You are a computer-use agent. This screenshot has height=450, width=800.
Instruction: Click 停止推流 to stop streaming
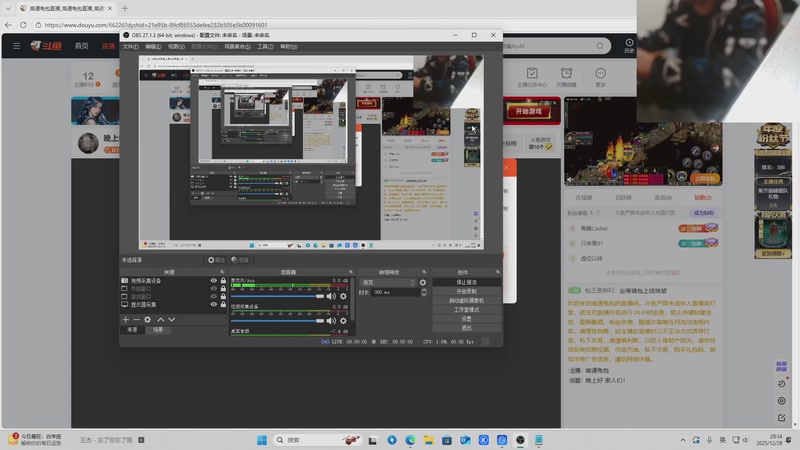(466, 282)
